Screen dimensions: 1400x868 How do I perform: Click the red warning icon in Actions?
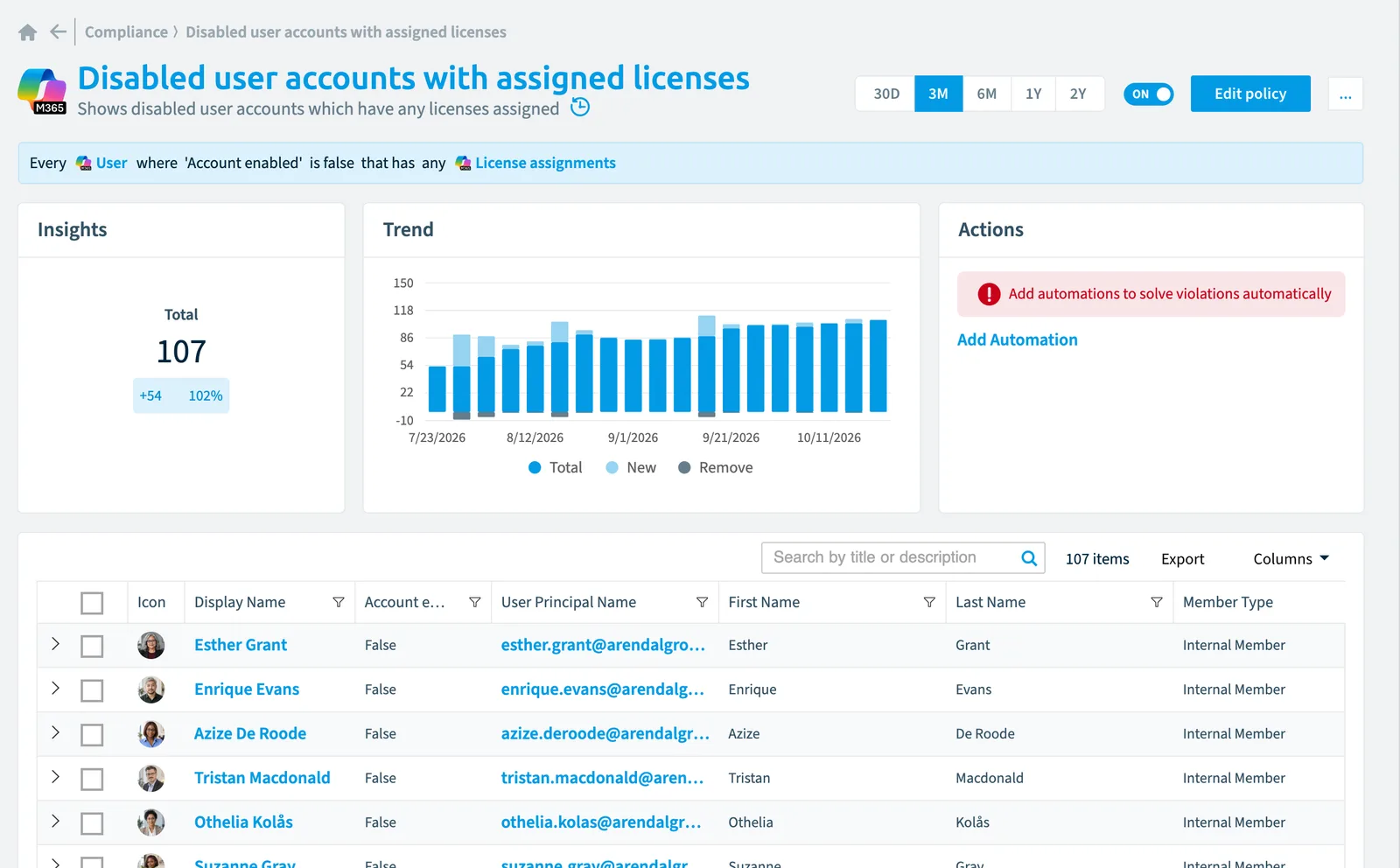(x=989, y=294)
